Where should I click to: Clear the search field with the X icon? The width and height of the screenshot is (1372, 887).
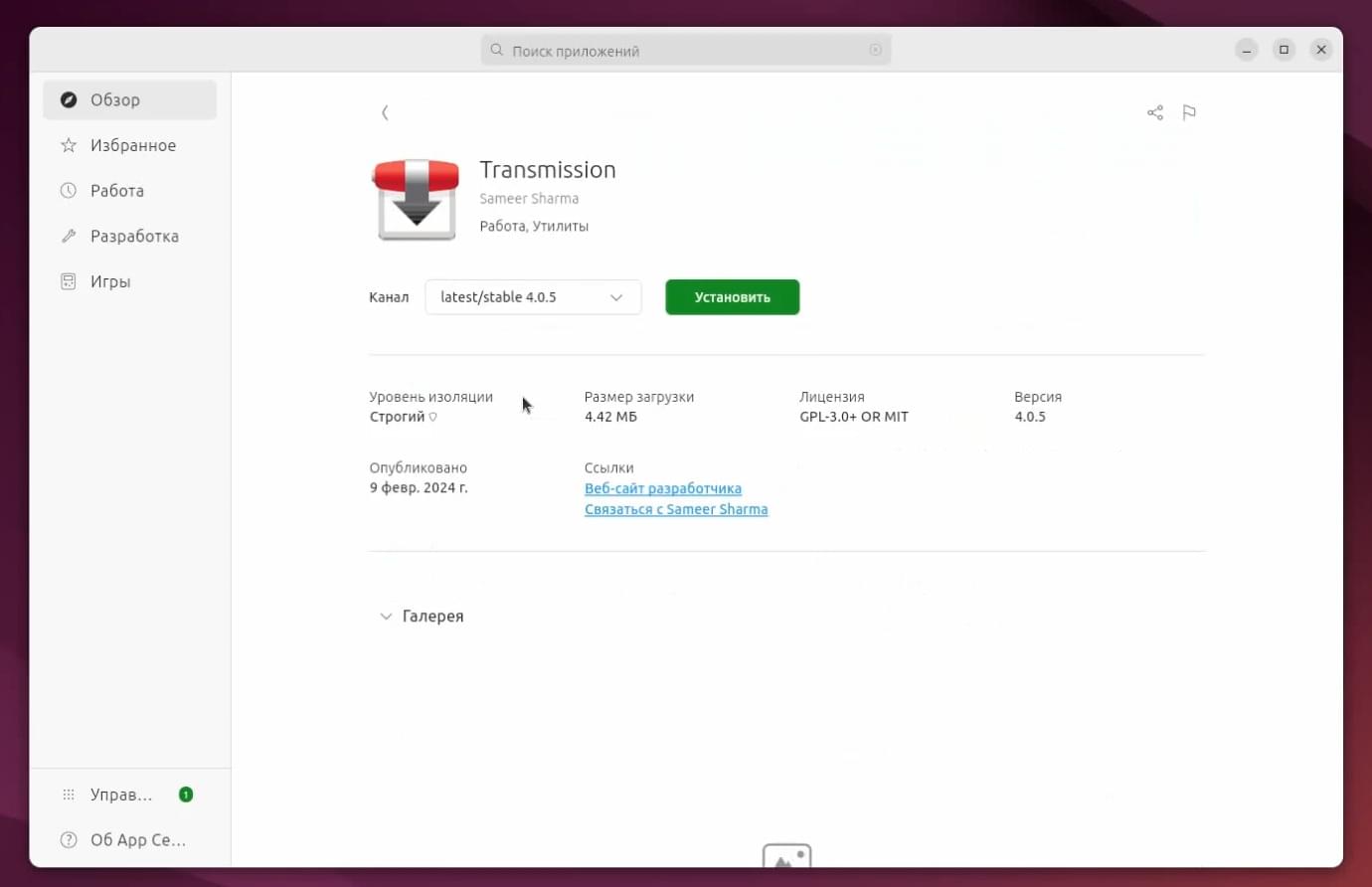[x=875, y=50]
